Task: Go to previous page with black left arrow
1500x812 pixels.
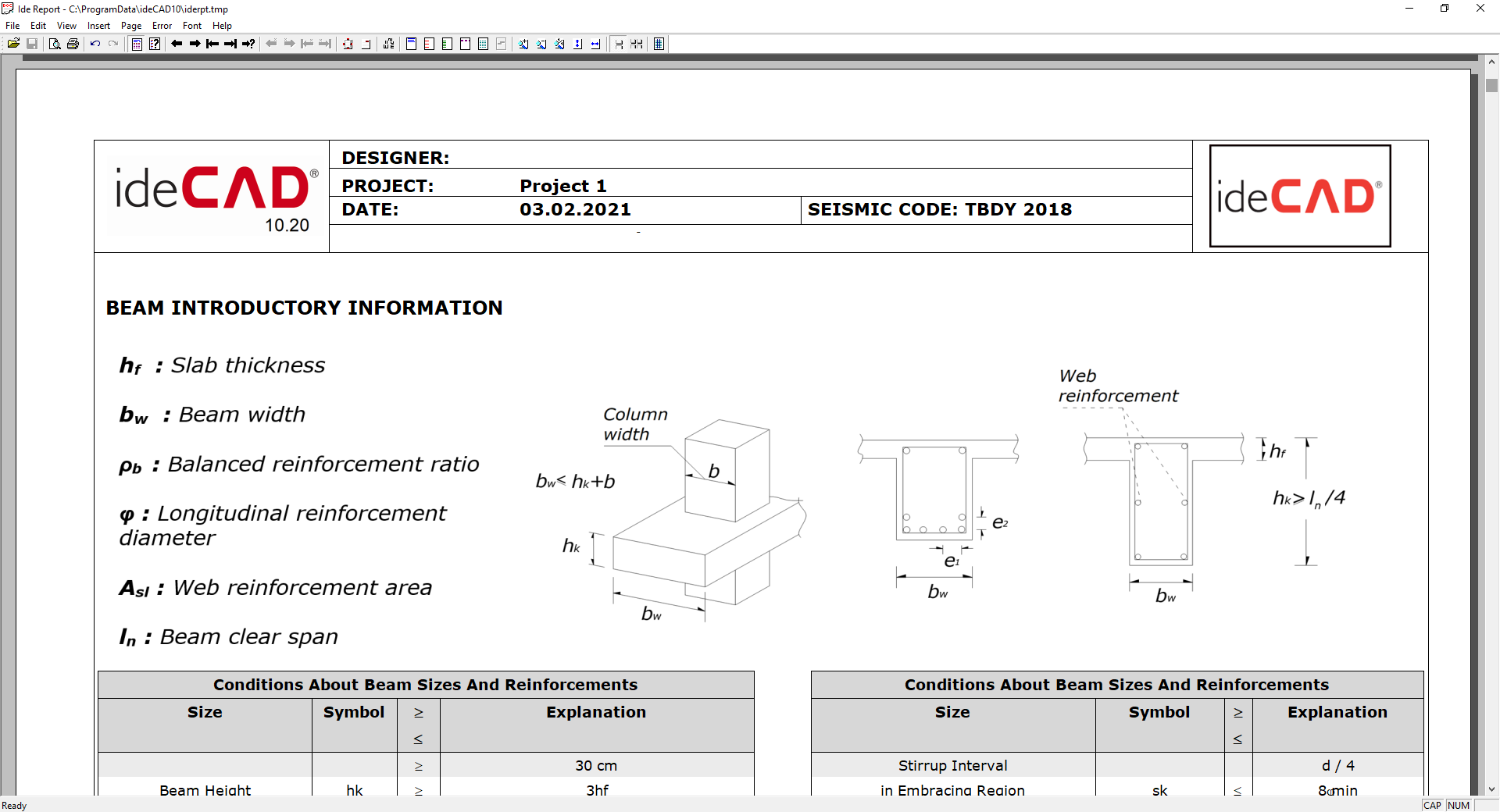Action: pos(177,44)
